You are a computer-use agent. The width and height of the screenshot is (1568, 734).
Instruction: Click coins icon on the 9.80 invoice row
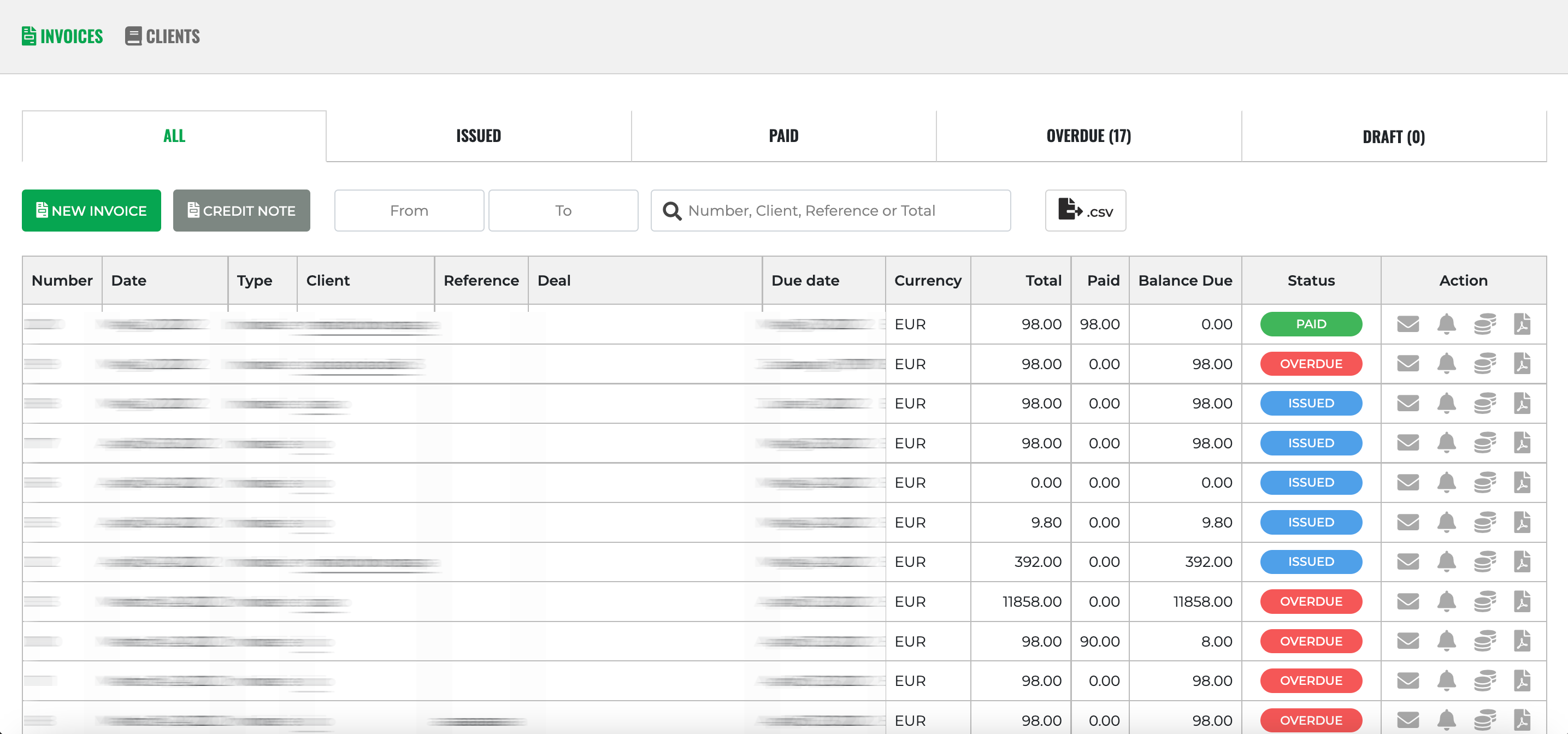point(1484,522)
